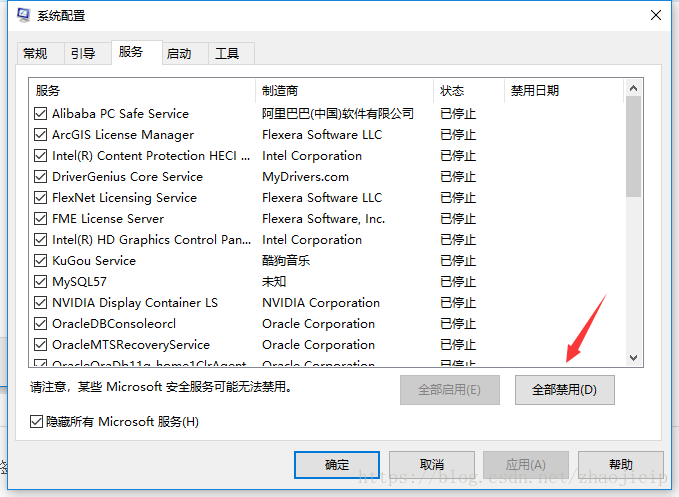Open the 工具 tab
Image resolution: width=679 pixels, height=497 pixels.
(x=231, y=54)
